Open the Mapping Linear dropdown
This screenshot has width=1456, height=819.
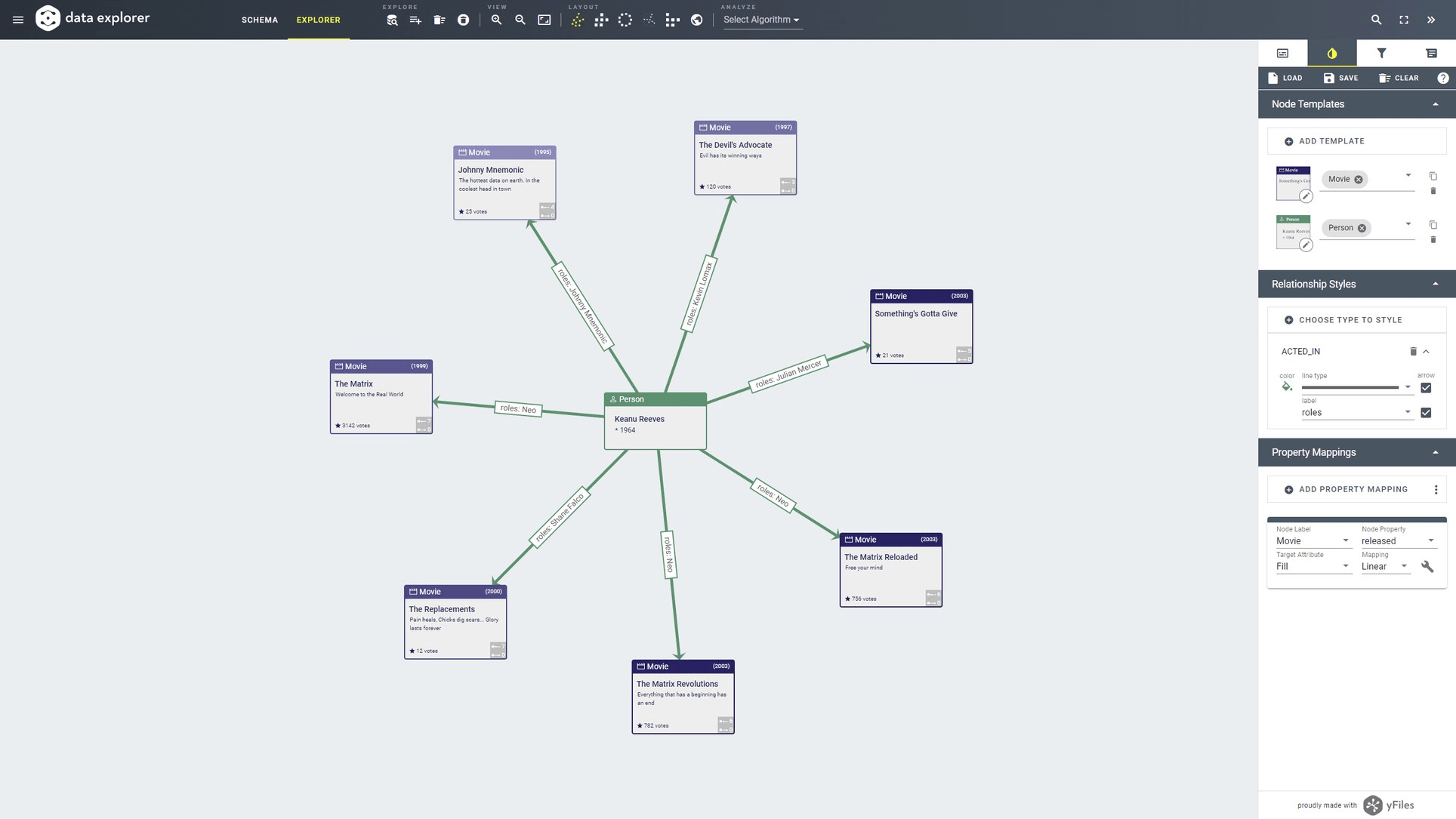[1385, 567]
